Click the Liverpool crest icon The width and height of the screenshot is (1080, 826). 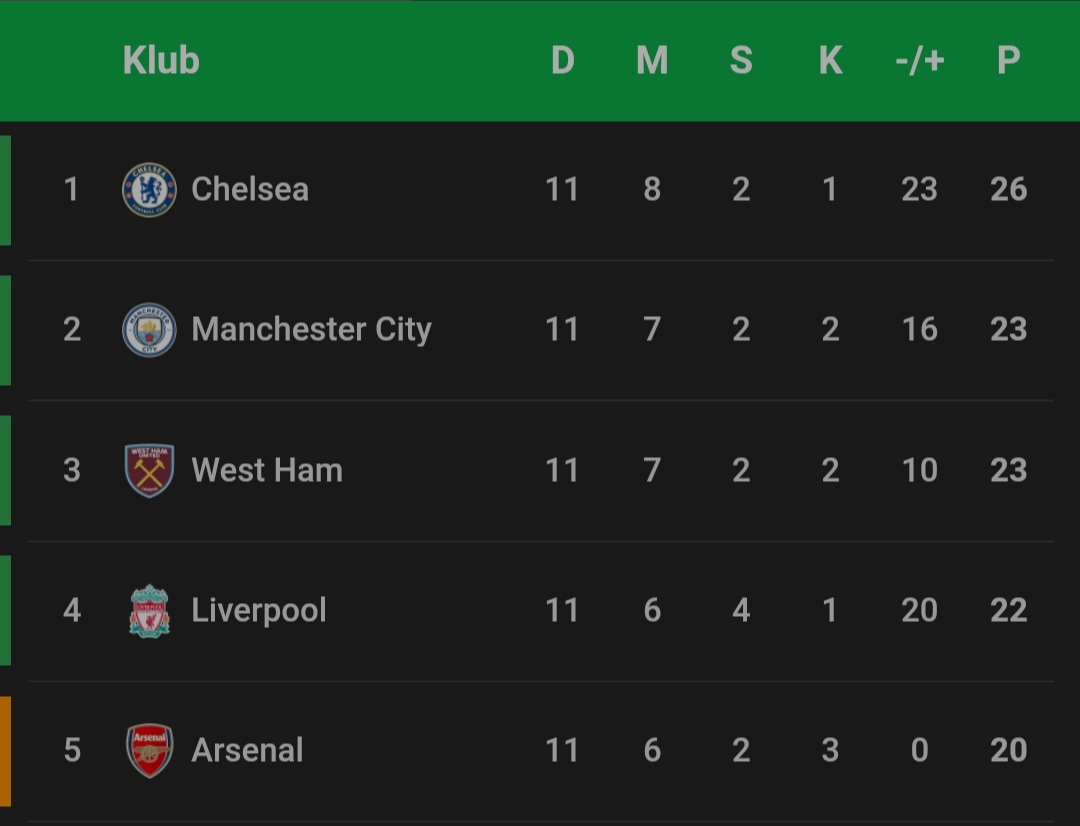[149, 611]
